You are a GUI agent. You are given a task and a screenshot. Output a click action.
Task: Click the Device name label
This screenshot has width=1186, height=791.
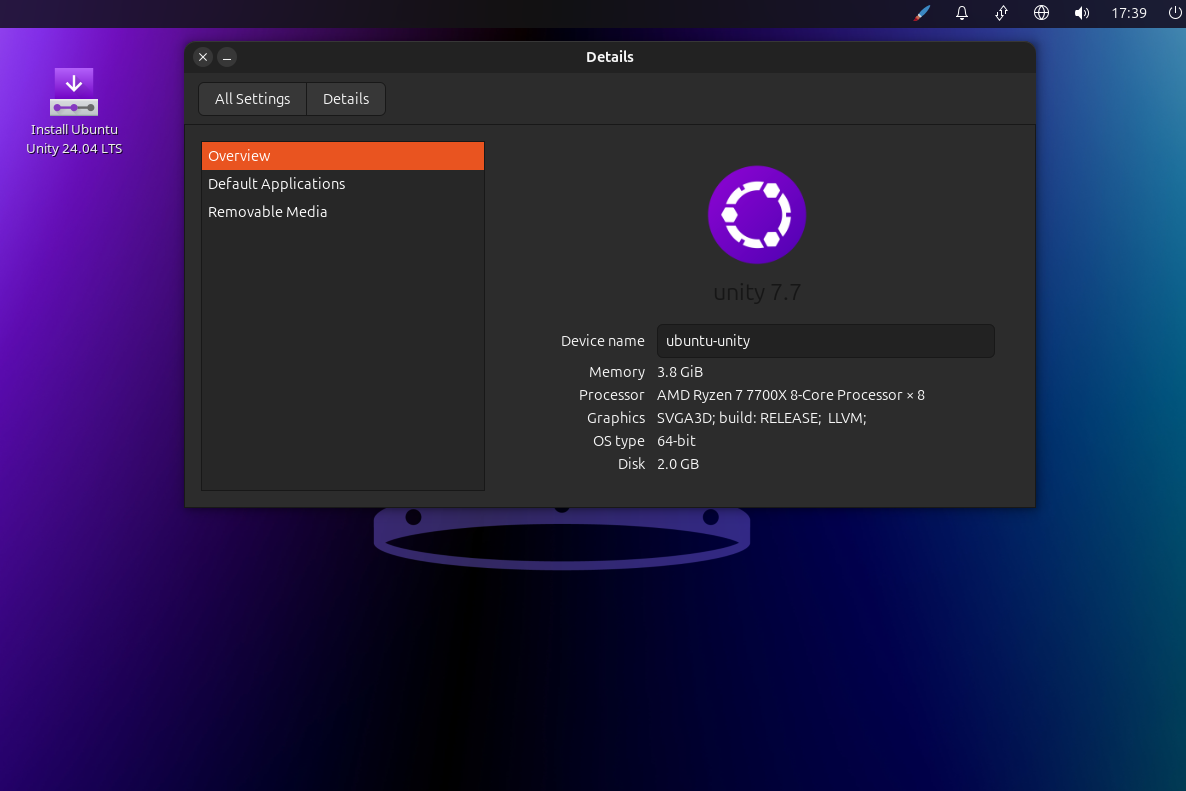pyautogui.click(x=602, y=341)
